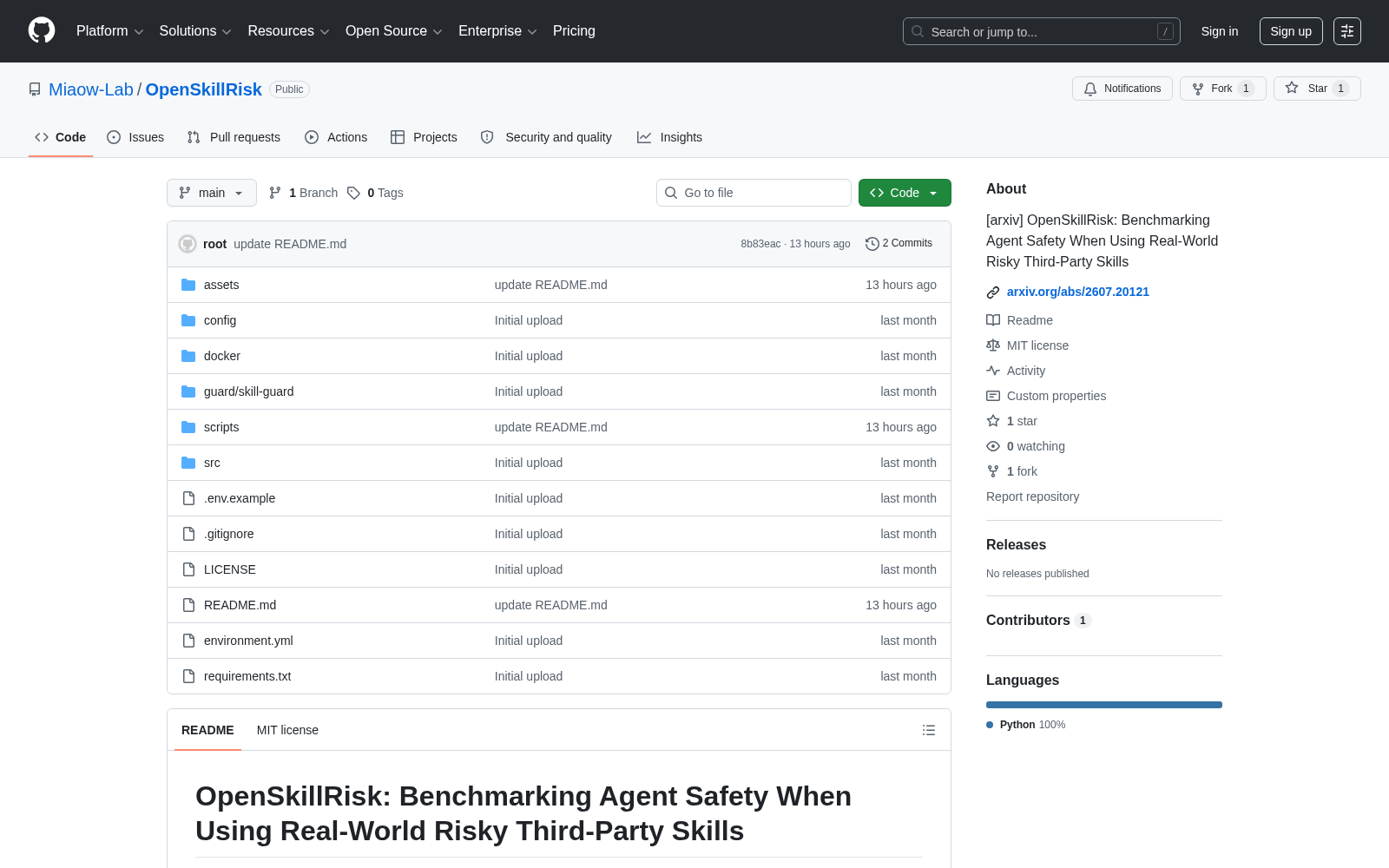
Task: Open the global navigation menu icon
Action: 1347,31
